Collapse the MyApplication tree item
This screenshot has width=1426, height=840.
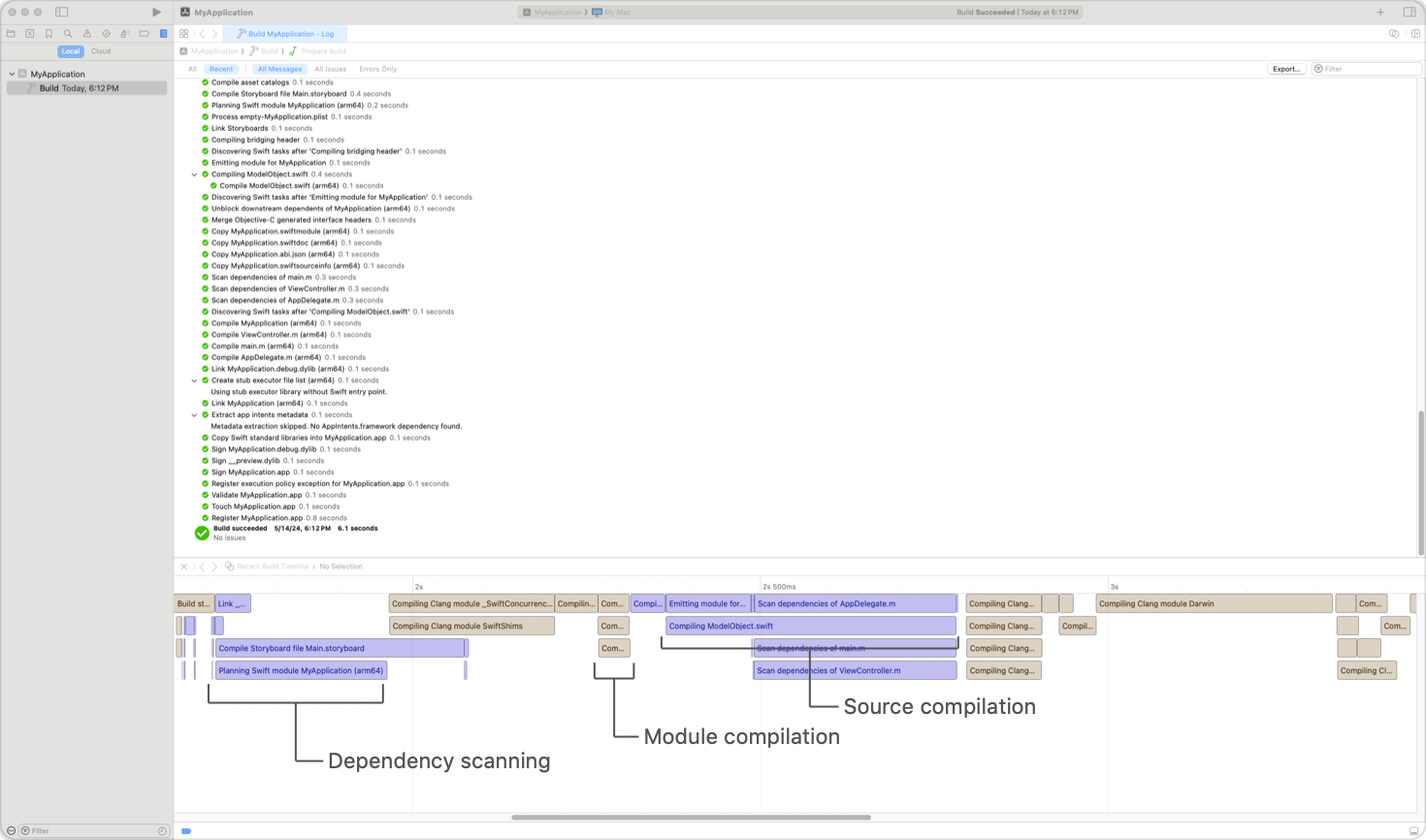pos(12,74)
